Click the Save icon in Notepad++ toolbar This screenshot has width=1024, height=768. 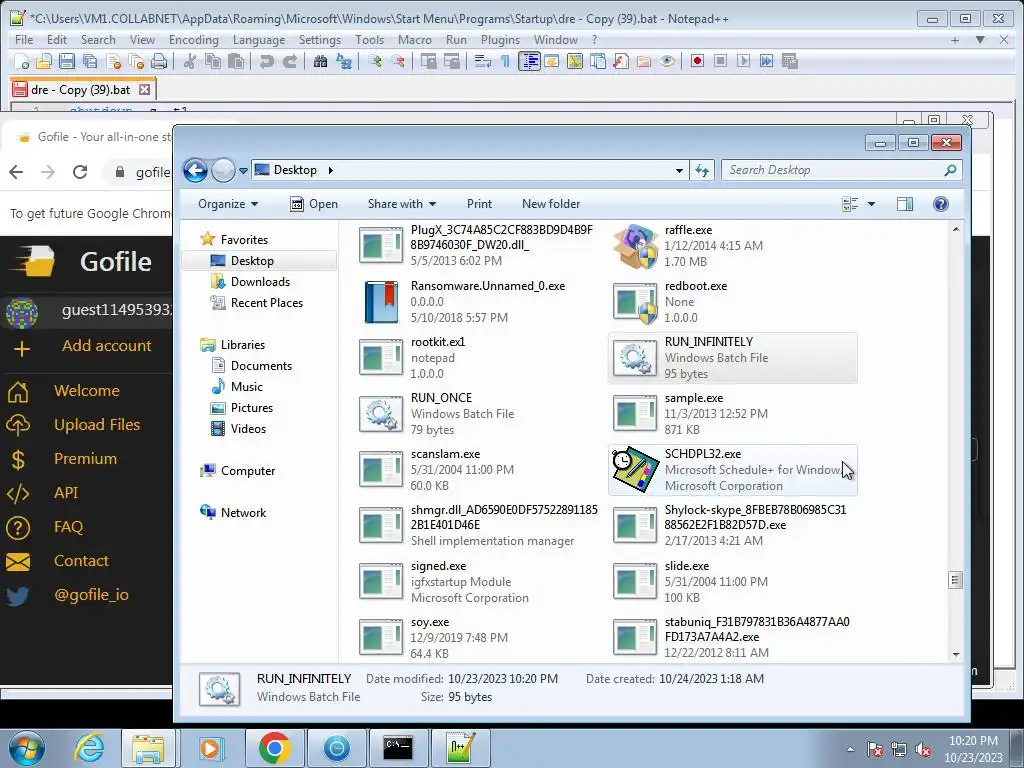pyautogui.click(x=67, y=61)
